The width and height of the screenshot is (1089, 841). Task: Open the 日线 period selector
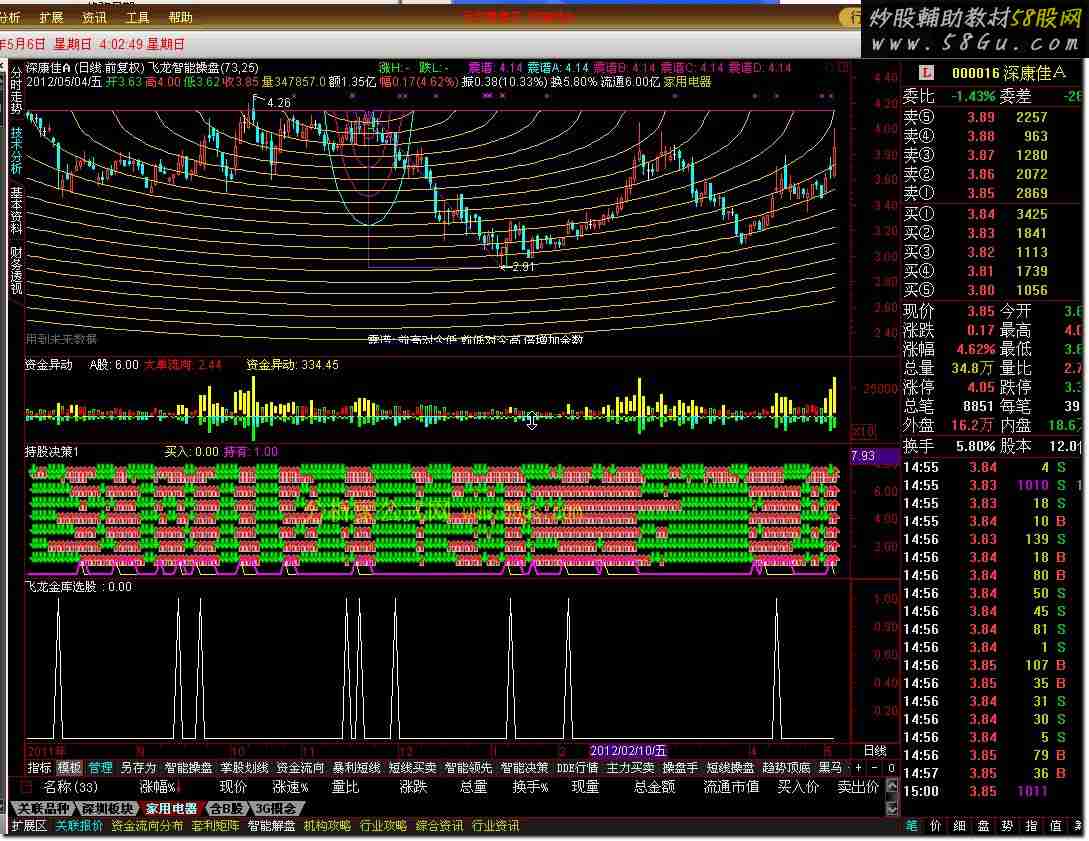[x=874, y=750]
